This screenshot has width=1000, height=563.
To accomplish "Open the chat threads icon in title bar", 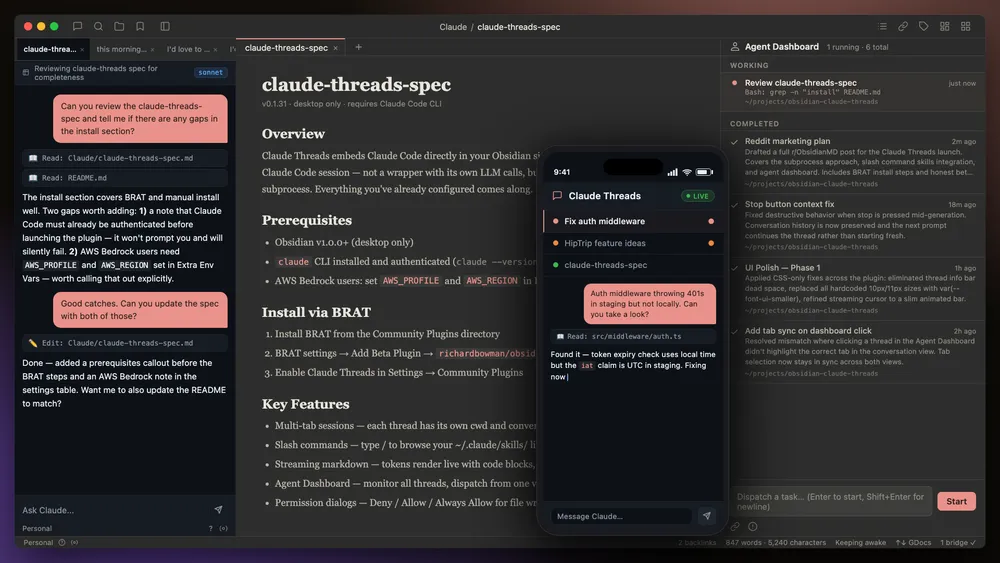I will (77, 26).
